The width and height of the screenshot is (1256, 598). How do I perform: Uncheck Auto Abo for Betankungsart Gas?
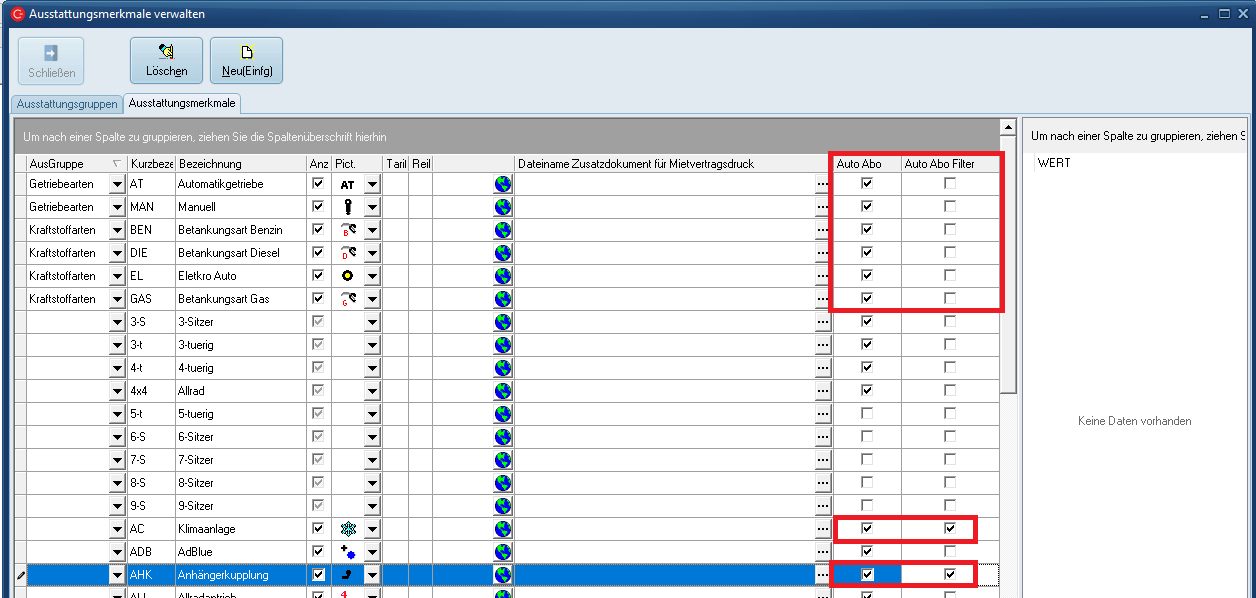pyautogui.click(x=867, y=298)
